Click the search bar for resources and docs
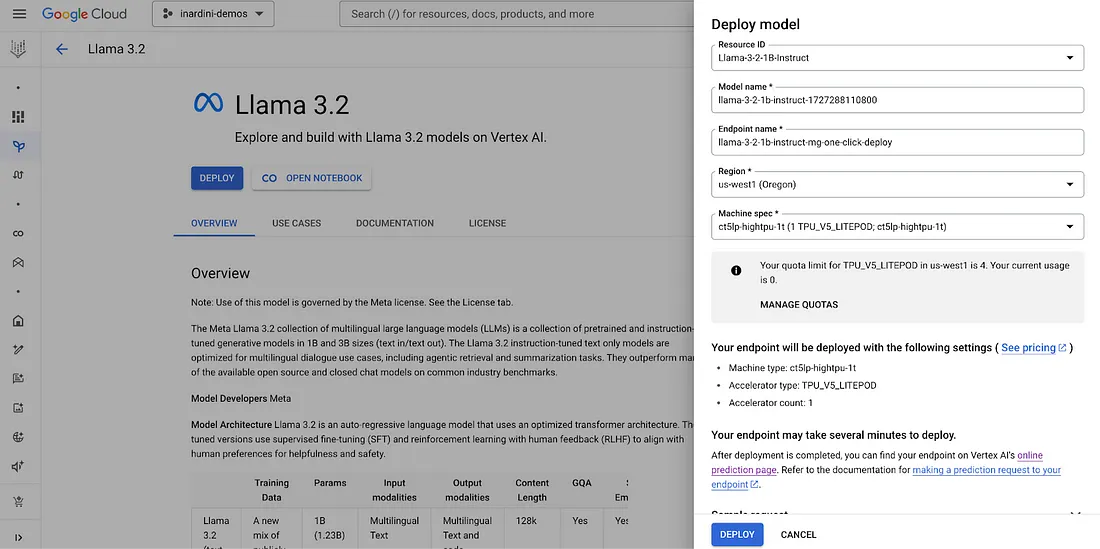This screenshot has height=549, width=1100. (x=516, y=14)
